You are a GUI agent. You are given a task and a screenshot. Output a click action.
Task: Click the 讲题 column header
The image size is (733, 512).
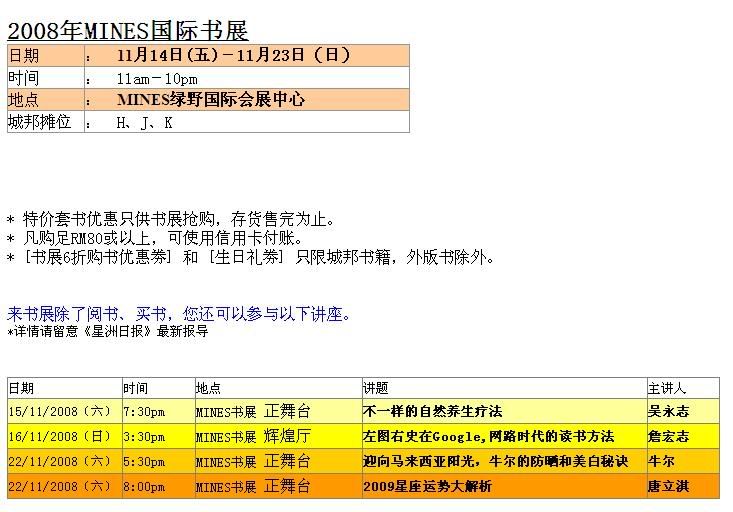point(376,387)
